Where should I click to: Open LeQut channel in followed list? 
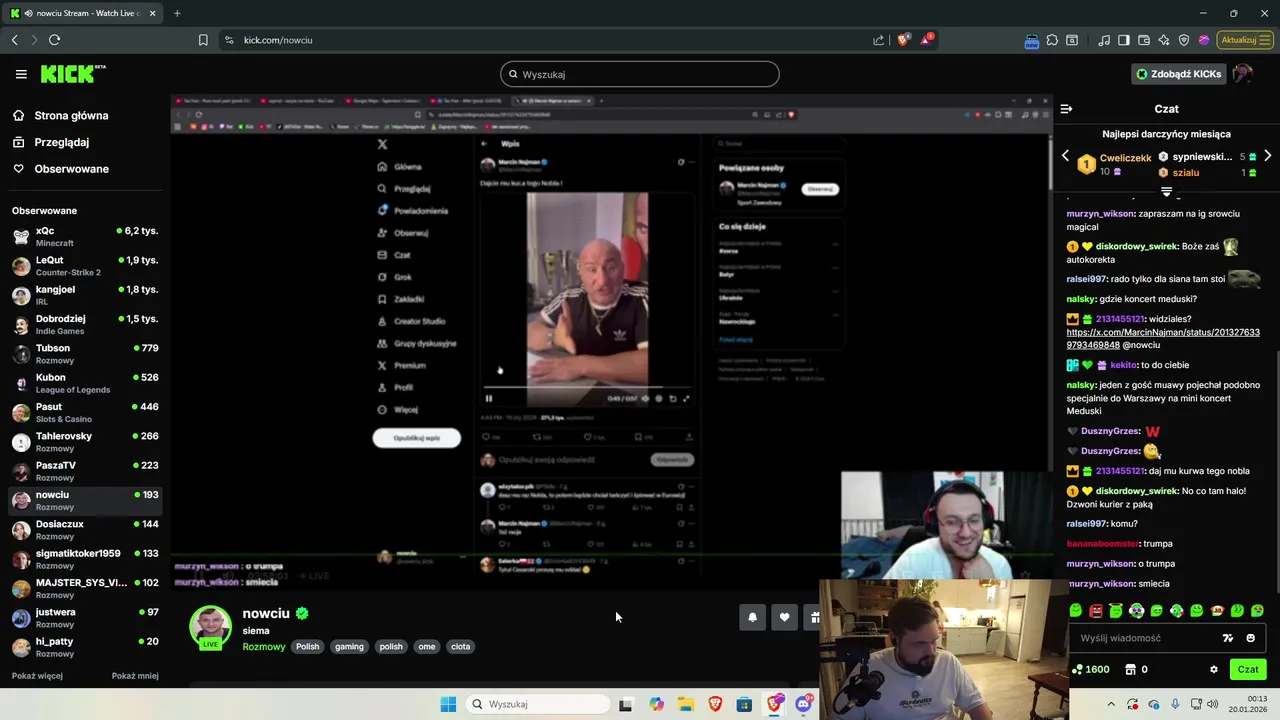pyautogui.click(x=84, y=266)
